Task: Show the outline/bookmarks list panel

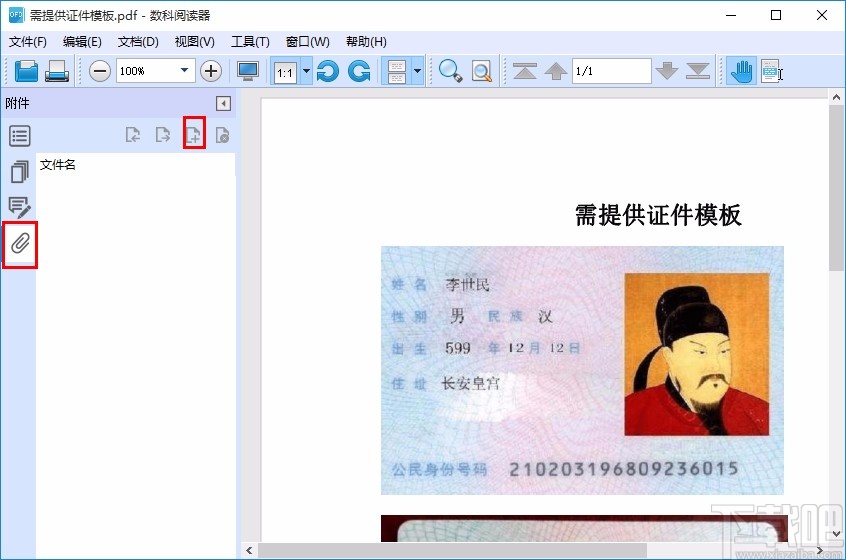Action: click(x=20, y=136)
